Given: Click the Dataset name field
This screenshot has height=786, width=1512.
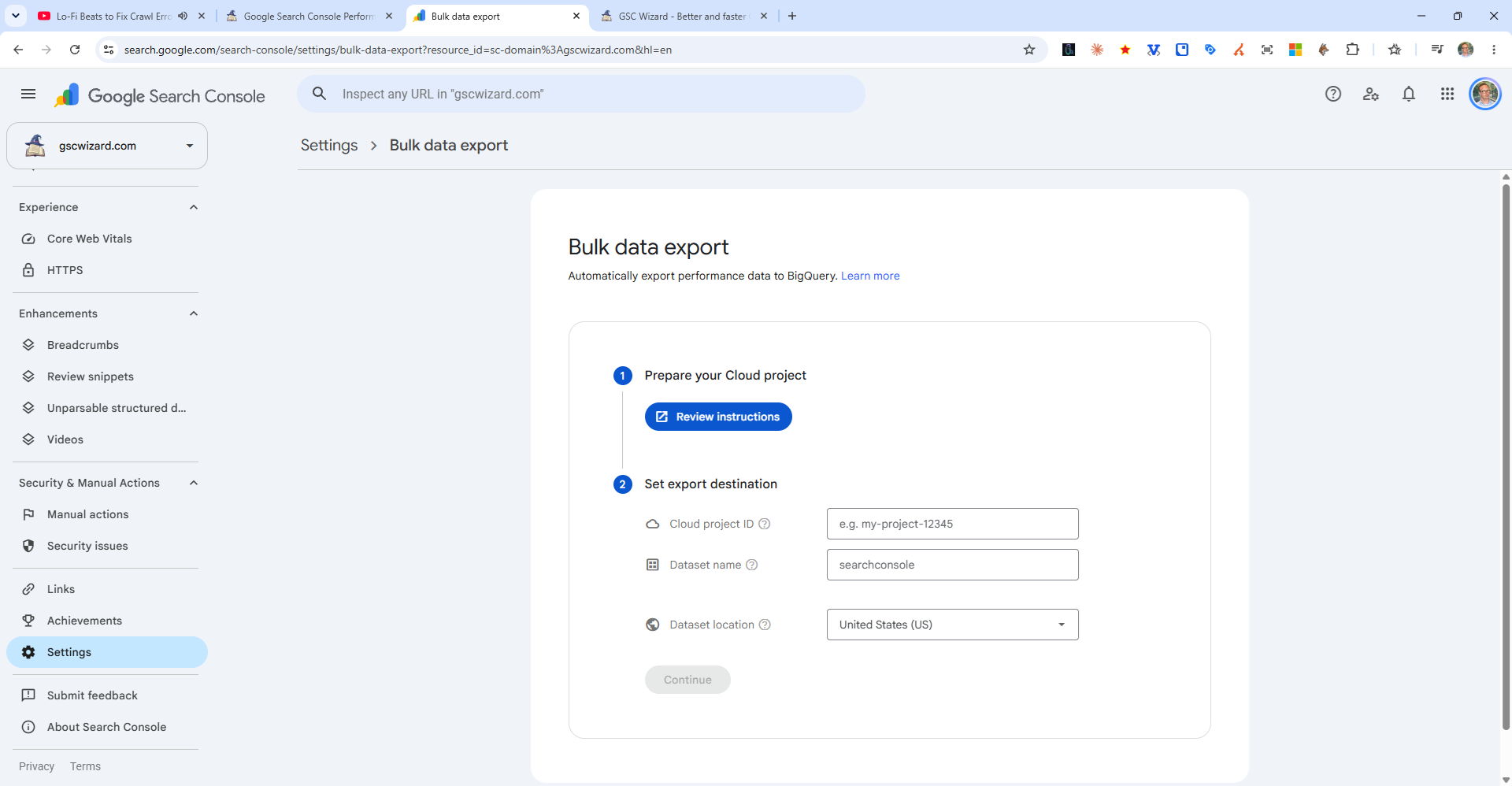Looking at the screenshot, I should (x=952, y=565).
